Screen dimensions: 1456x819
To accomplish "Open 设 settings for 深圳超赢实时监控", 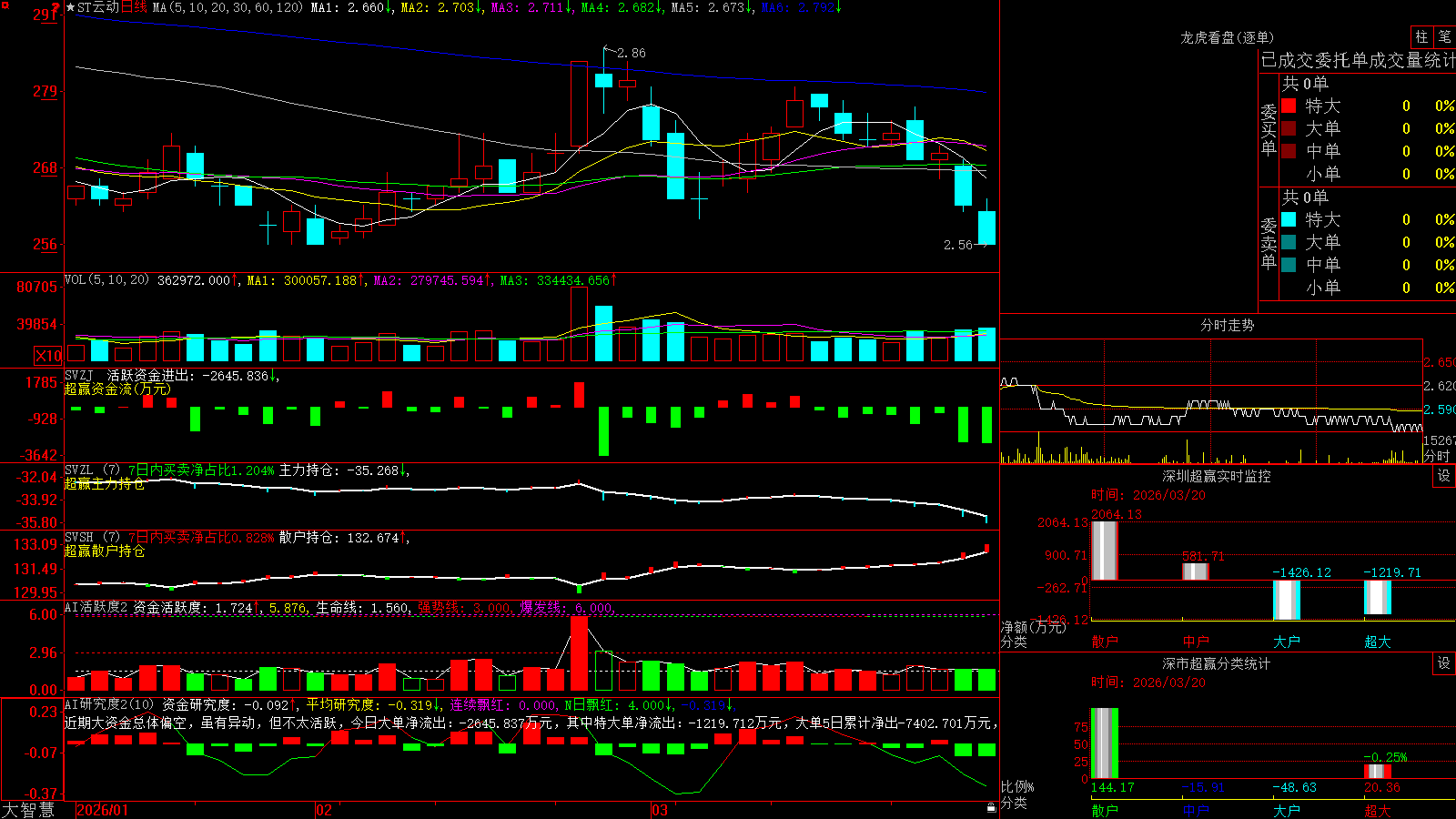I will [1444, 476].
